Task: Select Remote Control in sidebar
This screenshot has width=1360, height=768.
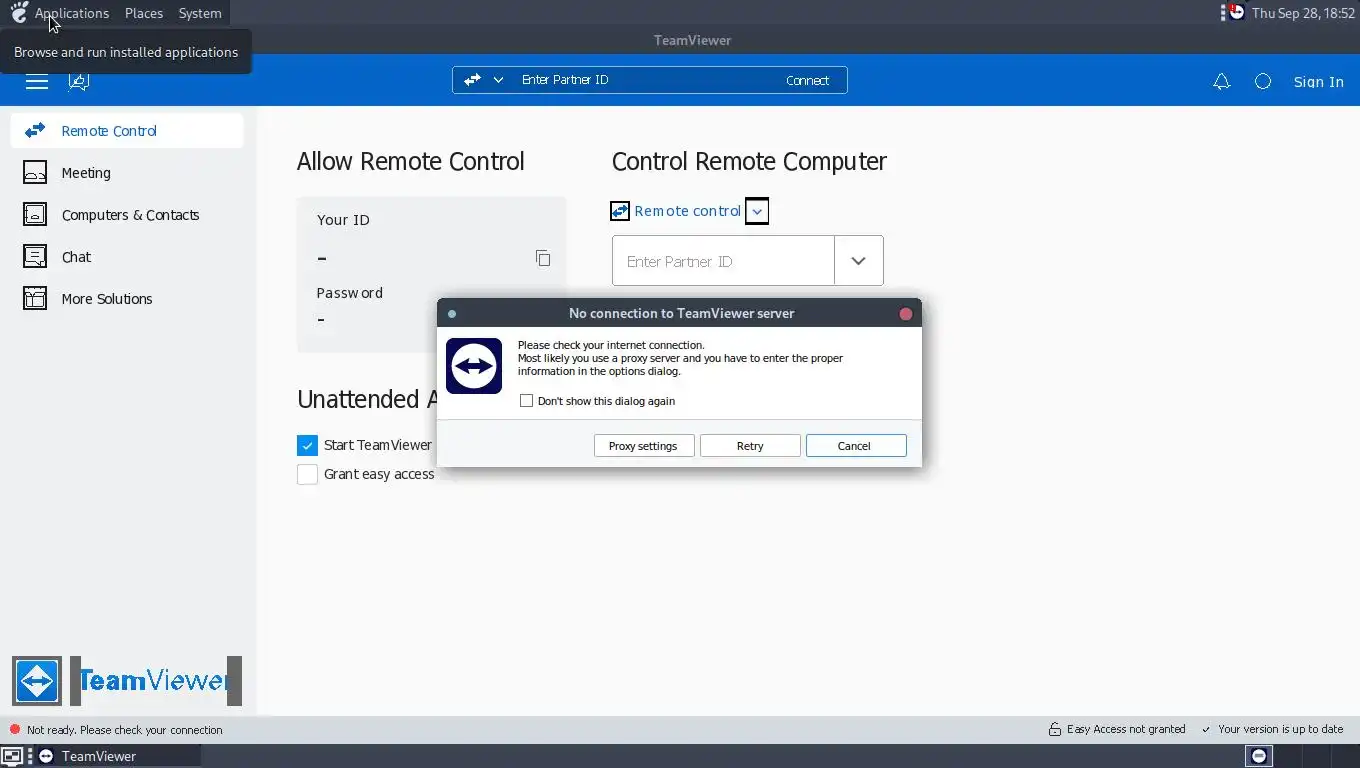Action: tap(127, 131)
